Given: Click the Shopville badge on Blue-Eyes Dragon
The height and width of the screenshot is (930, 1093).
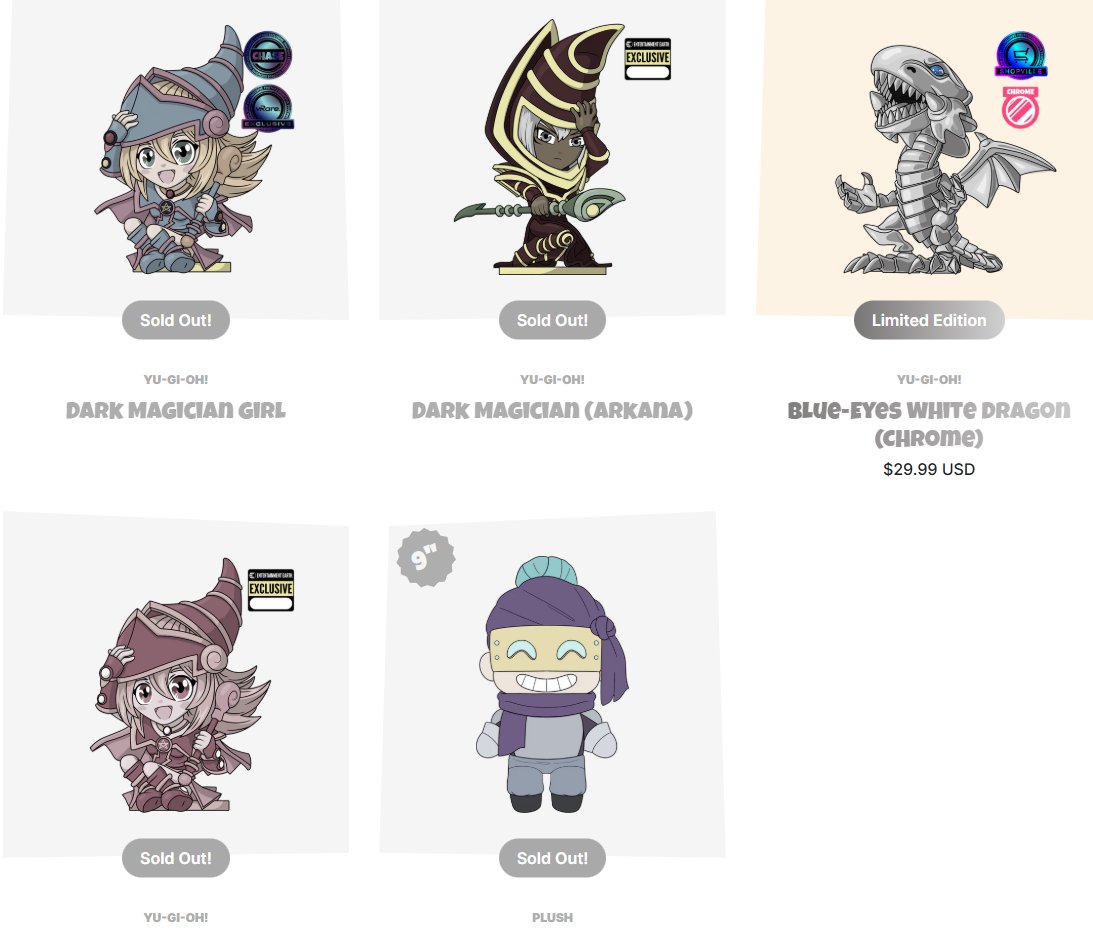Looking at the screenshot, I should pyautogui.click(x=1021, y=54).
